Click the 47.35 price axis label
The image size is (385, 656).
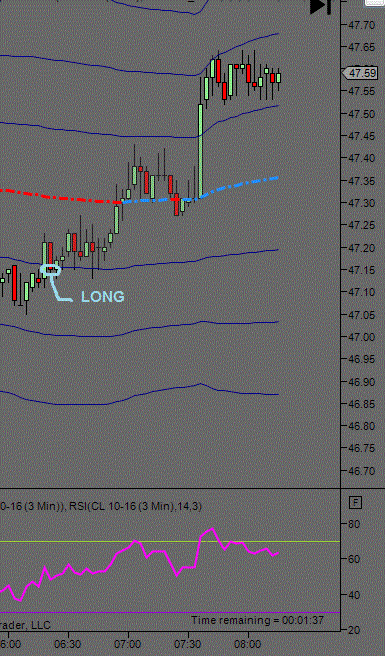tap(361, 181)
